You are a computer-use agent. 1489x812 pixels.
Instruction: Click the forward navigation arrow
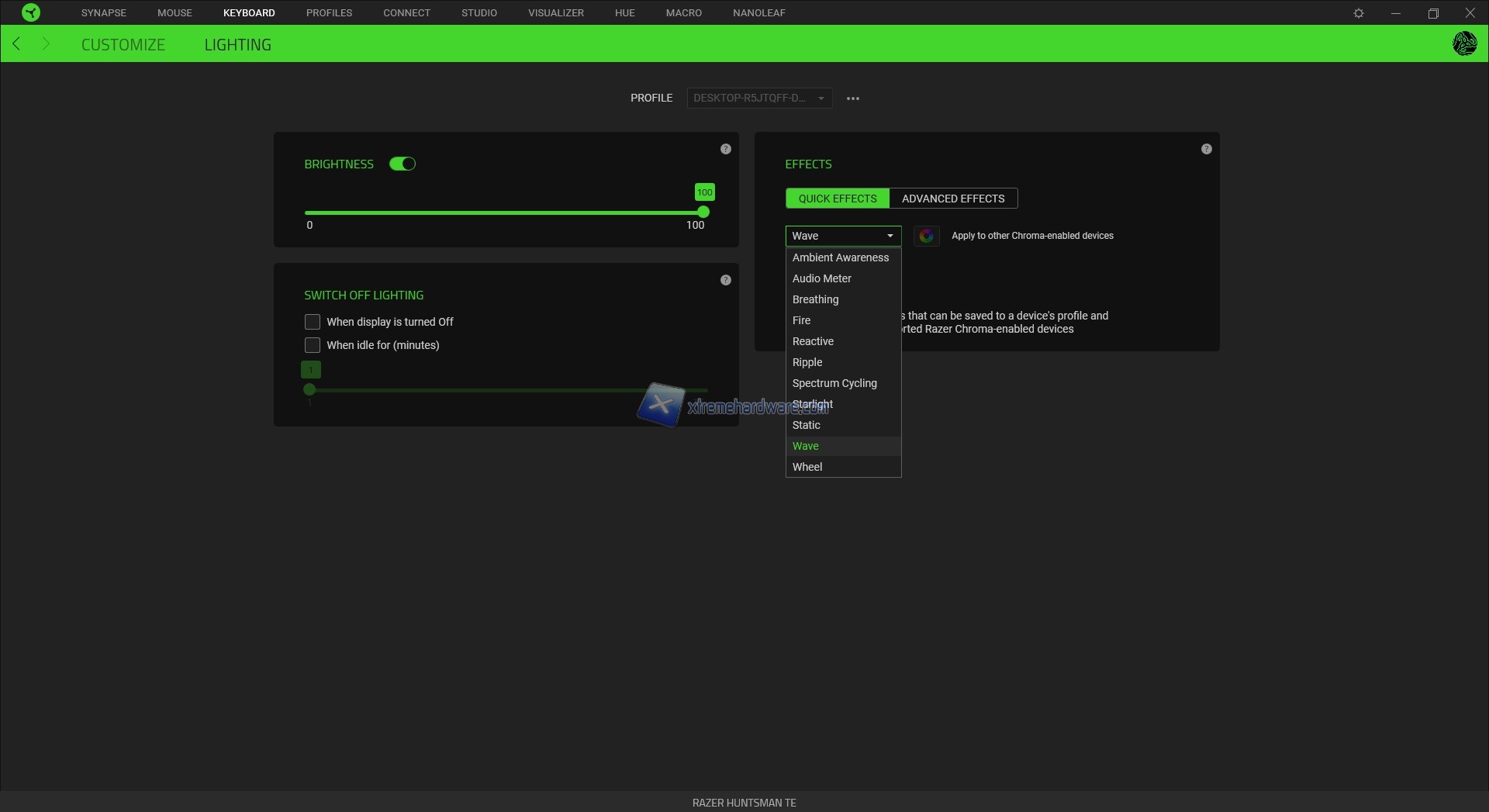pos(45,44)
